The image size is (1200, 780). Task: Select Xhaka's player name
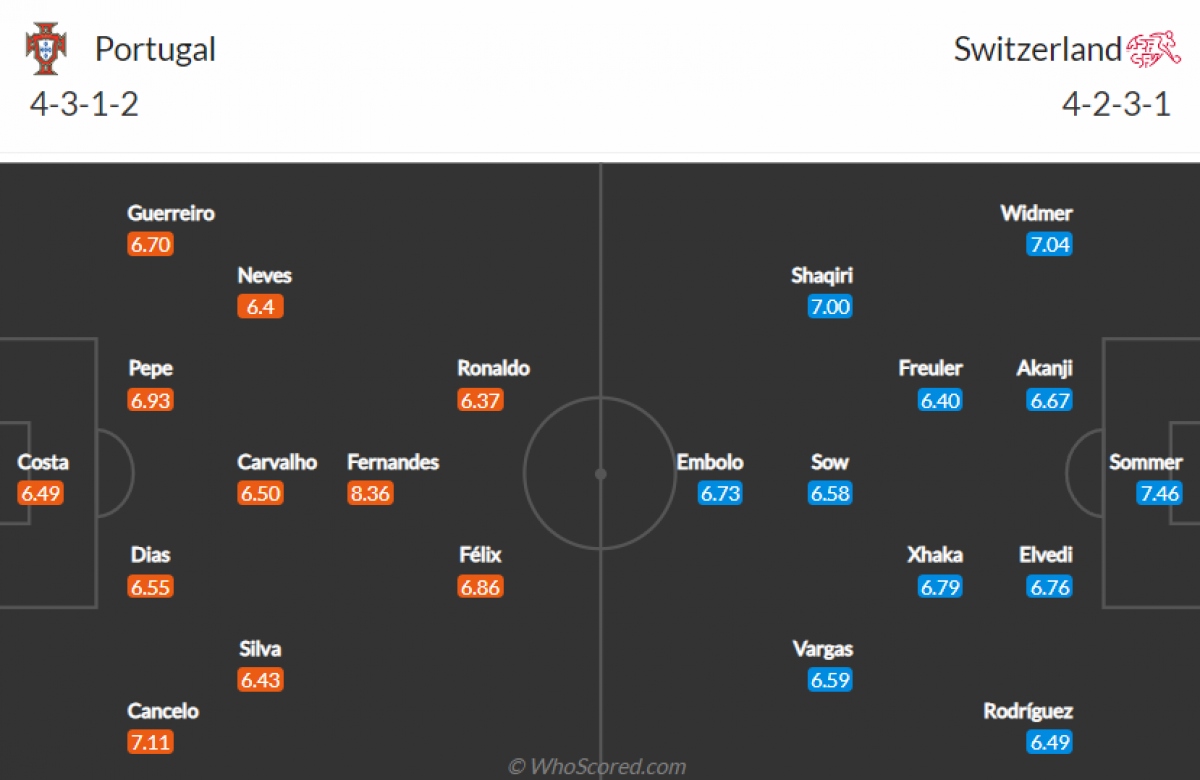935,555
